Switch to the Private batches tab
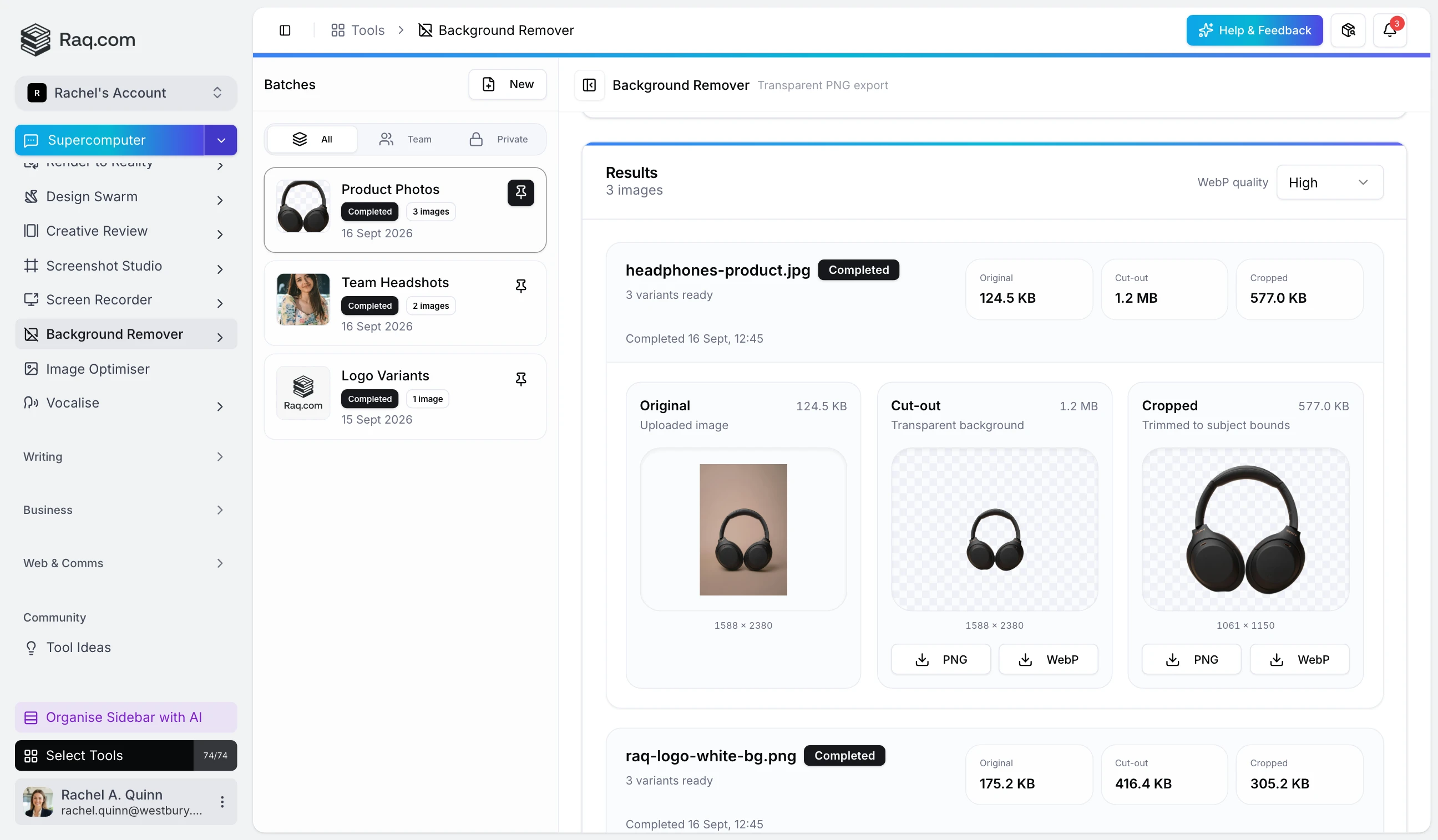1438x840 pixels. click(x=498, y=139)
